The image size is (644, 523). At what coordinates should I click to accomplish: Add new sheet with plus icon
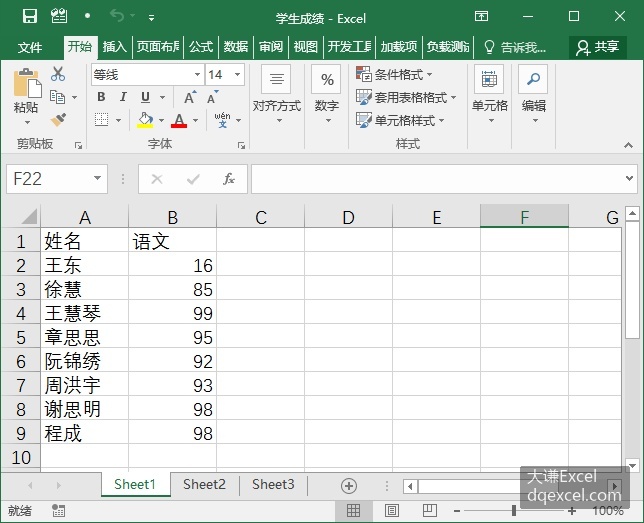pos(348,486)
